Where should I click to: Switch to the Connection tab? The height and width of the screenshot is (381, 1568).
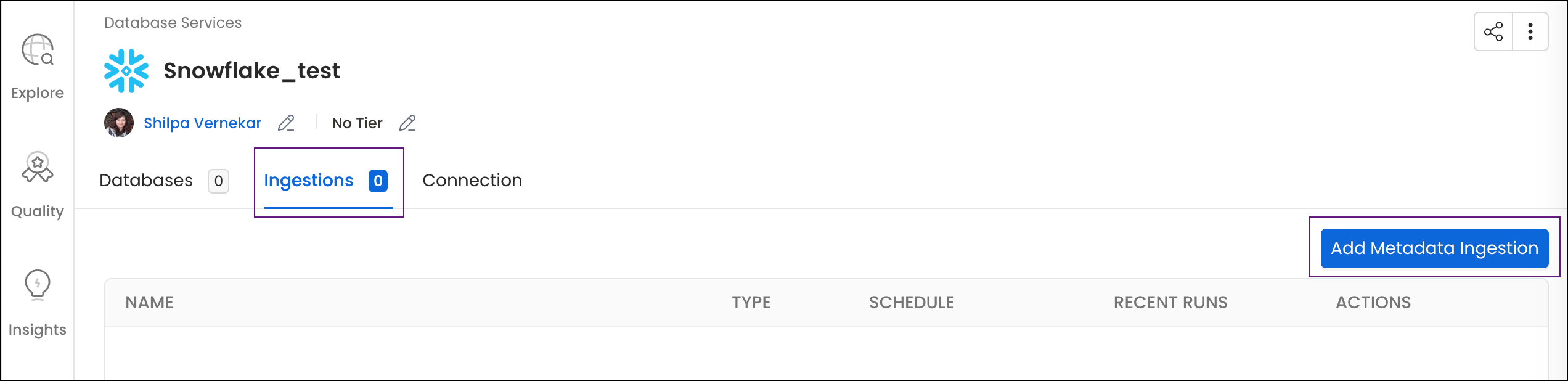click(x=472, y=180)
